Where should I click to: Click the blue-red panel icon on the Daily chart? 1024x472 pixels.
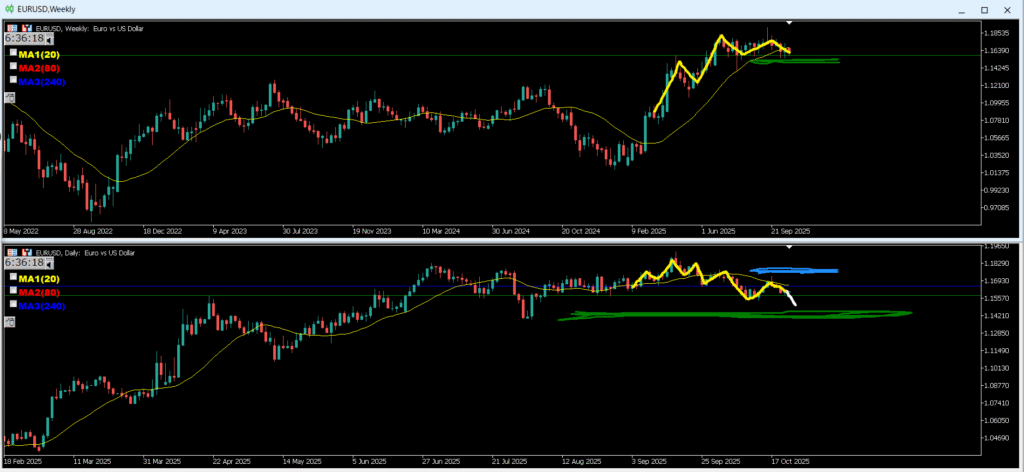[x=26, y=252]
